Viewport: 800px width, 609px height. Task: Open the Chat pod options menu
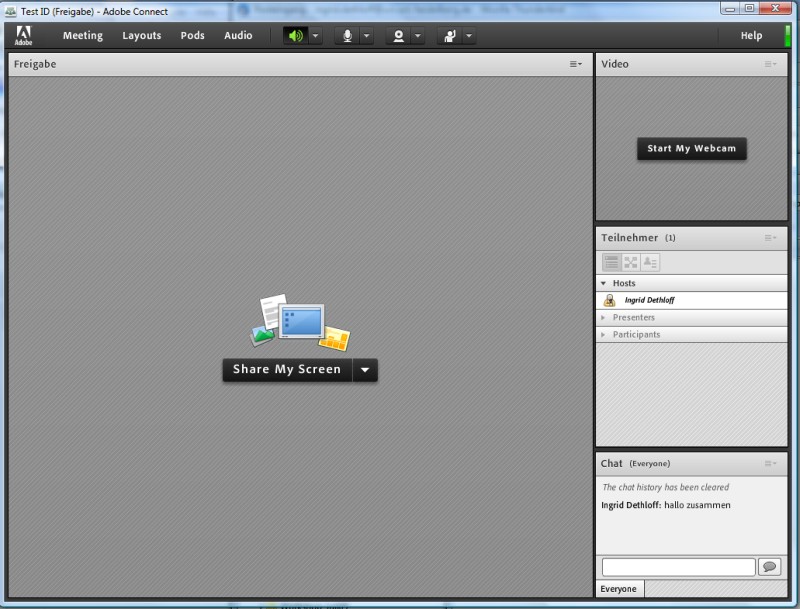pos(770,464)
